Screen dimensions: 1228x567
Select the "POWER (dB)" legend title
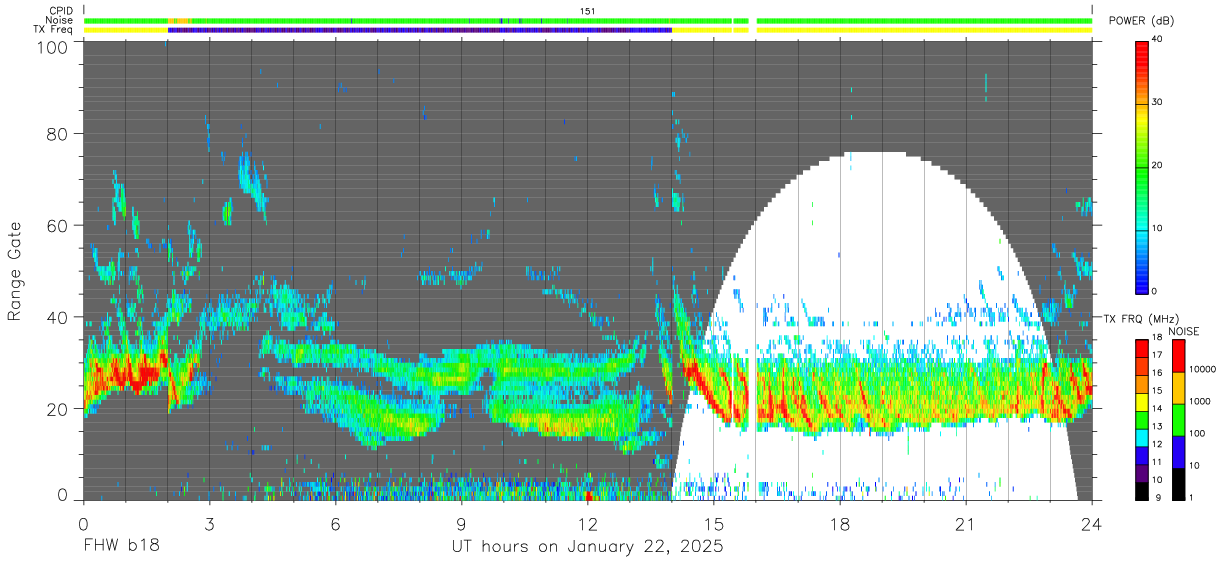click(1142, 21)
